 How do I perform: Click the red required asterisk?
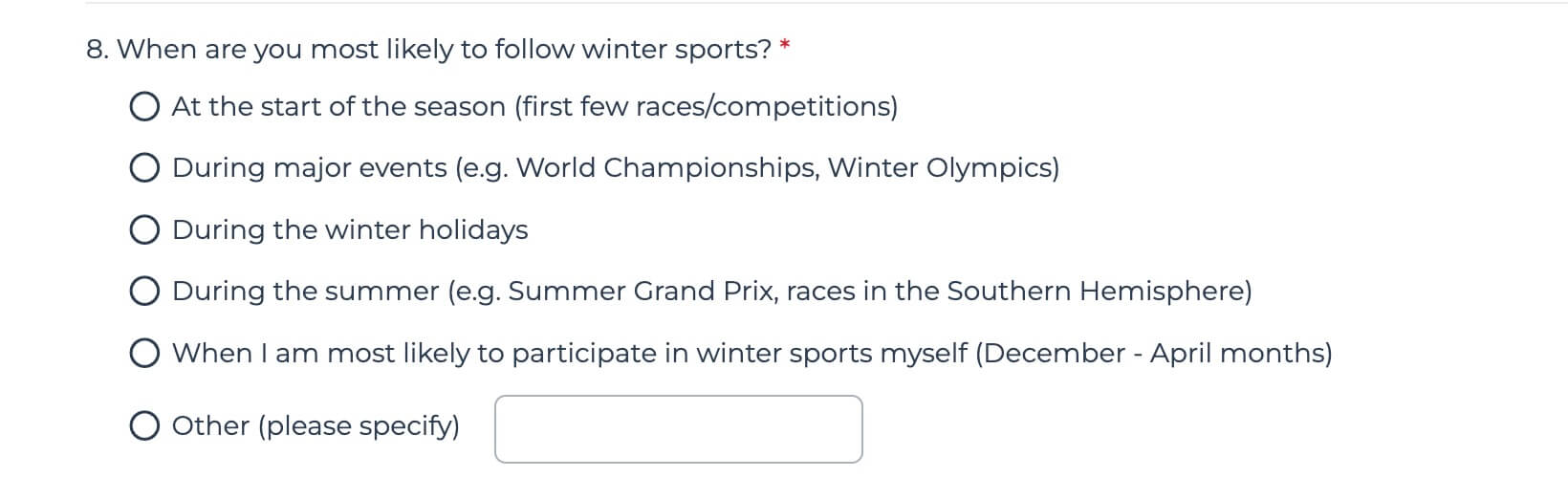pos(785,46)
